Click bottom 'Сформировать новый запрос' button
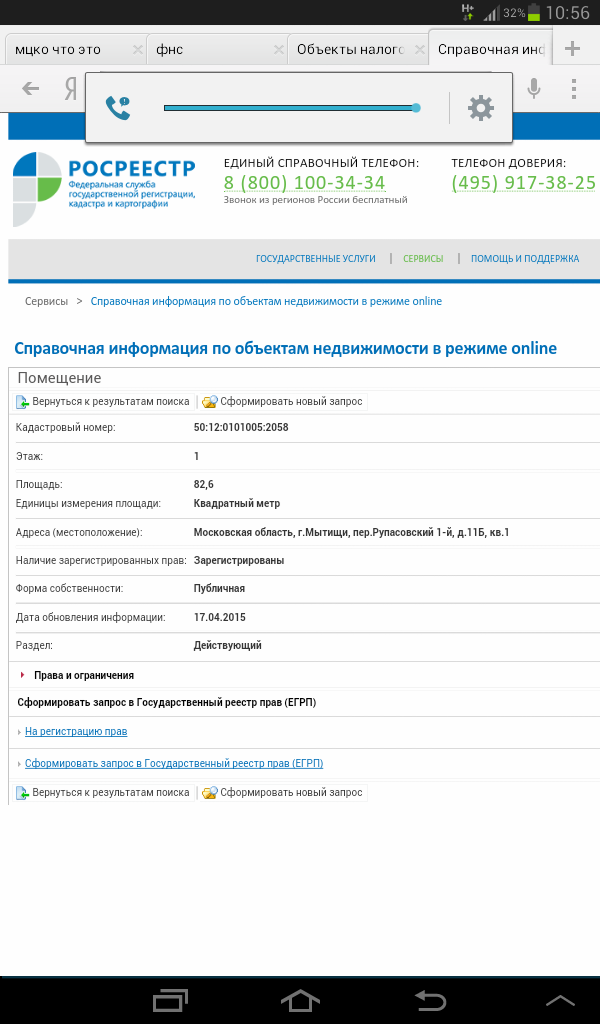Viewport: 600px width, 1024px height. [283, 792]
